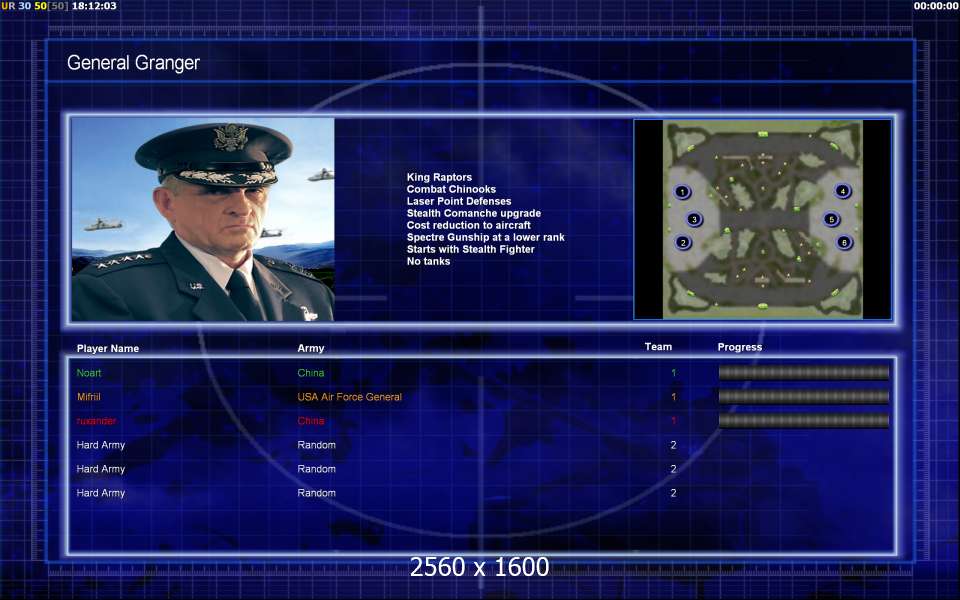Click the King Raptors feature text
The height and width of the screenshot is (600, 960).
pos(439,177)
